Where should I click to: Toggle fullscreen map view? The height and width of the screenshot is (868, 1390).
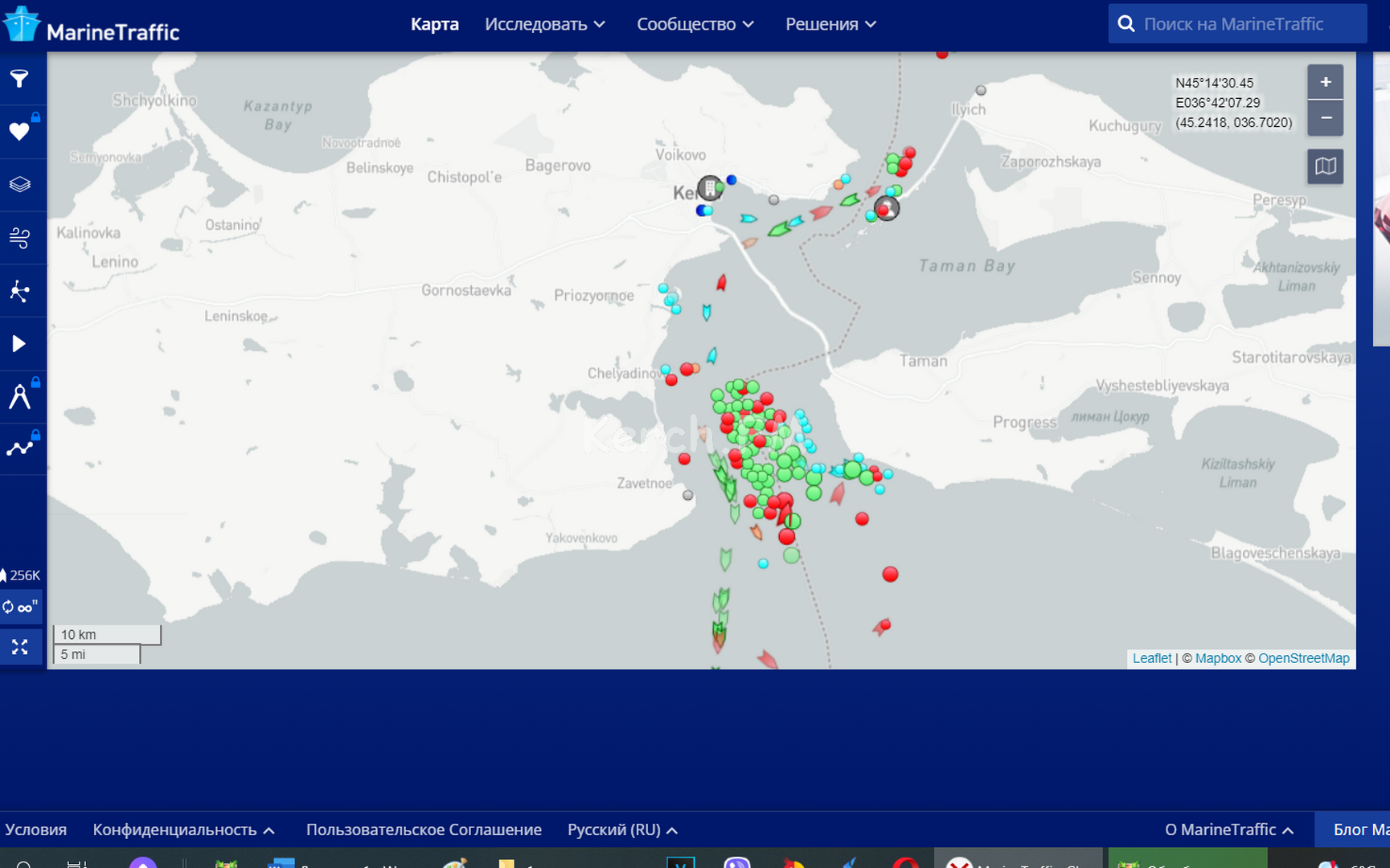coord(20,647)
